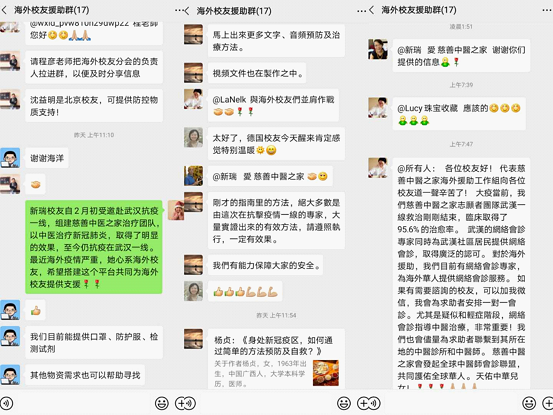Tap the back arrow in the right chat header
The image size is (553, 415).
[371, 10]
